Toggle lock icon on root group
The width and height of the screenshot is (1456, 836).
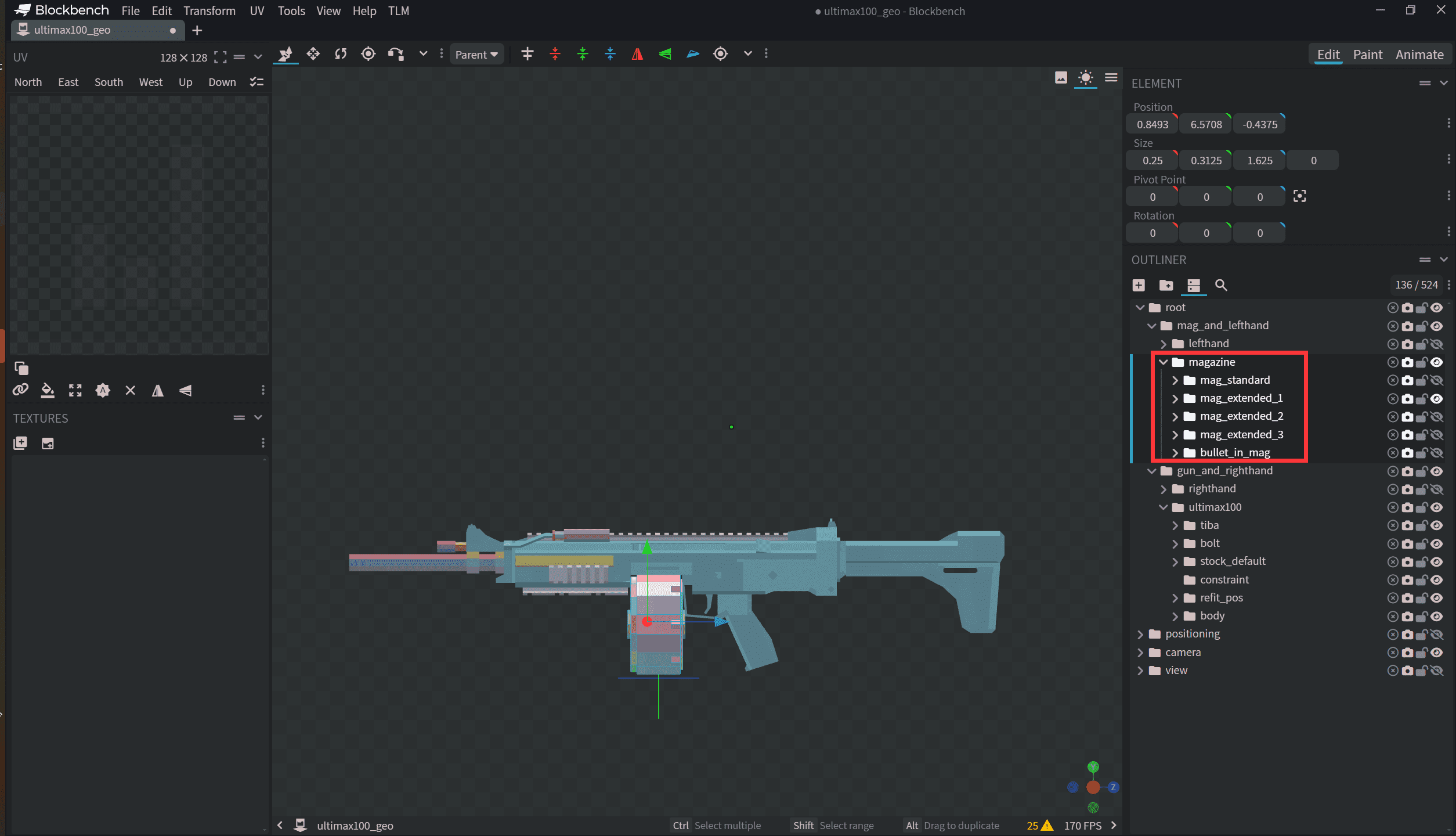1422,308
